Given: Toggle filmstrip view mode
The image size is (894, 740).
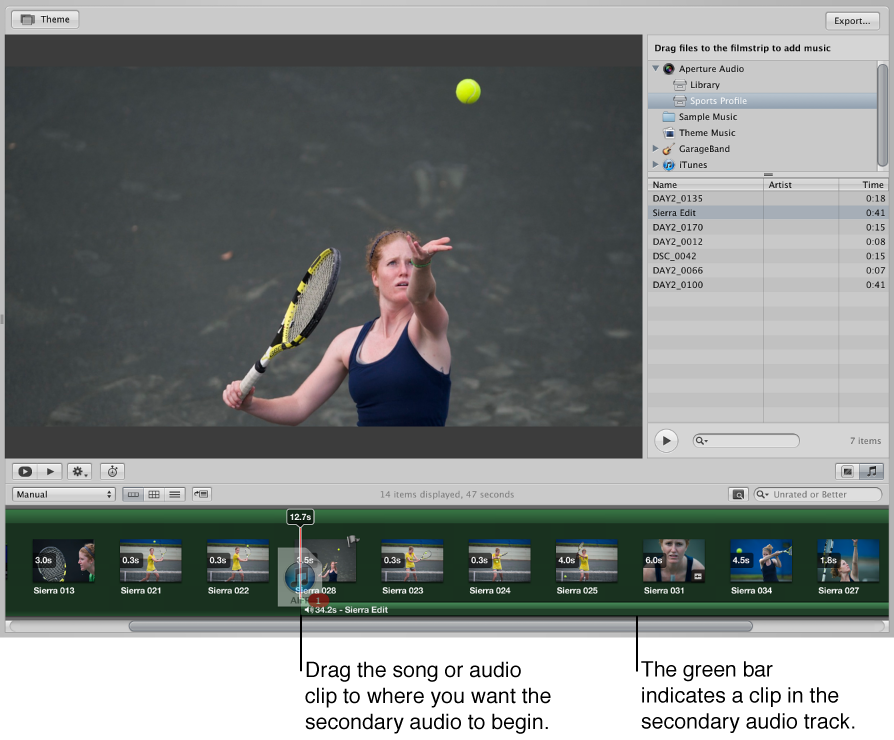Looking at the screenshot, I should [134, 494].
